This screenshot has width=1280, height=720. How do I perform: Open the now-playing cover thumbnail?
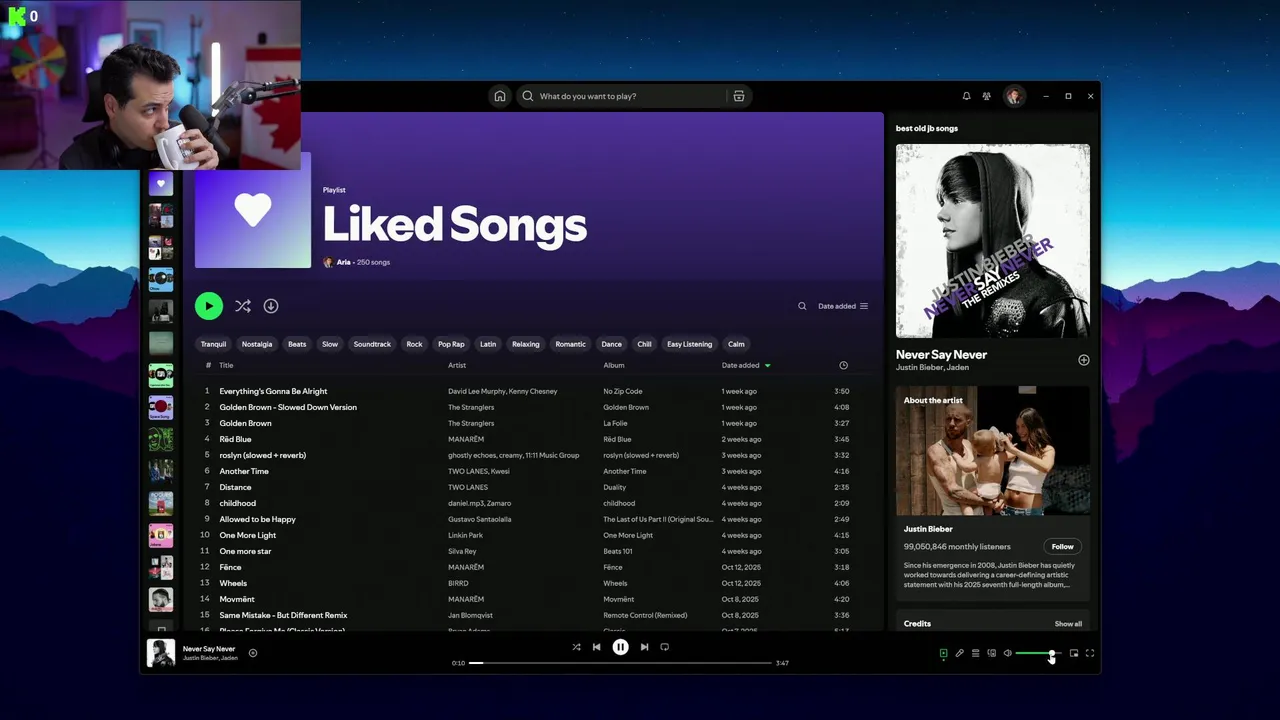pyautogui.click(x=161, y=653)
